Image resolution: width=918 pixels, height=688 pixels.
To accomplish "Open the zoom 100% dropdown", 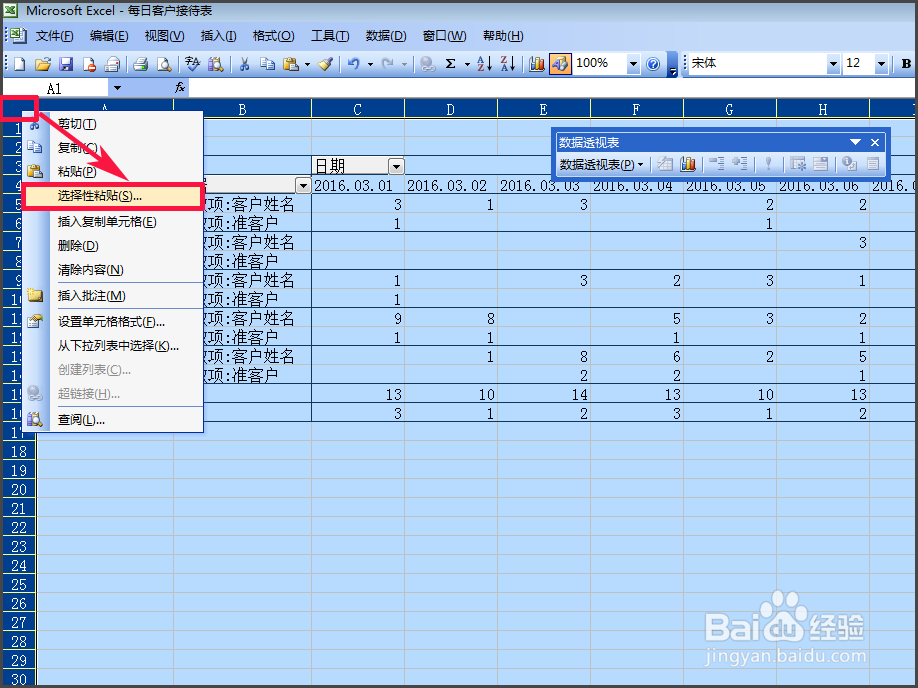I will [633, 64].
